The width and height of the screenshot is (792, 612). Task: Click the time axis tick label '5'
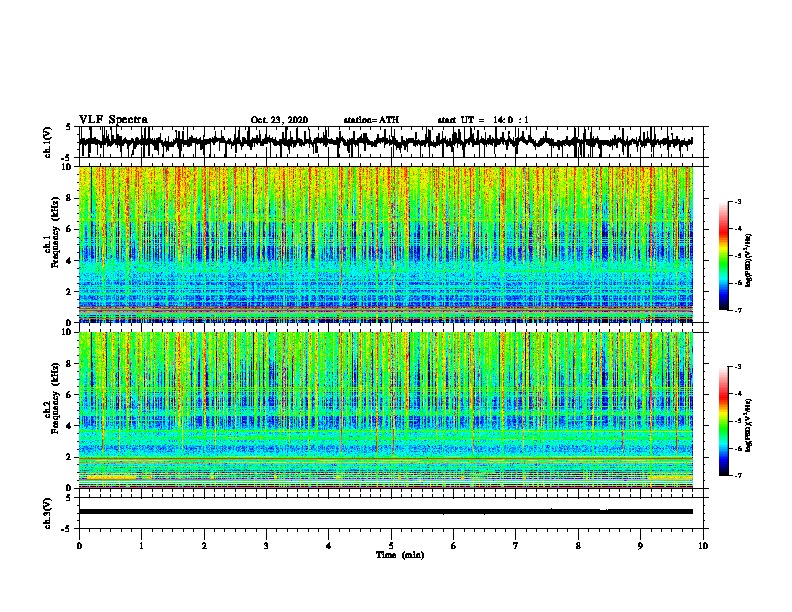coord(391,546)
